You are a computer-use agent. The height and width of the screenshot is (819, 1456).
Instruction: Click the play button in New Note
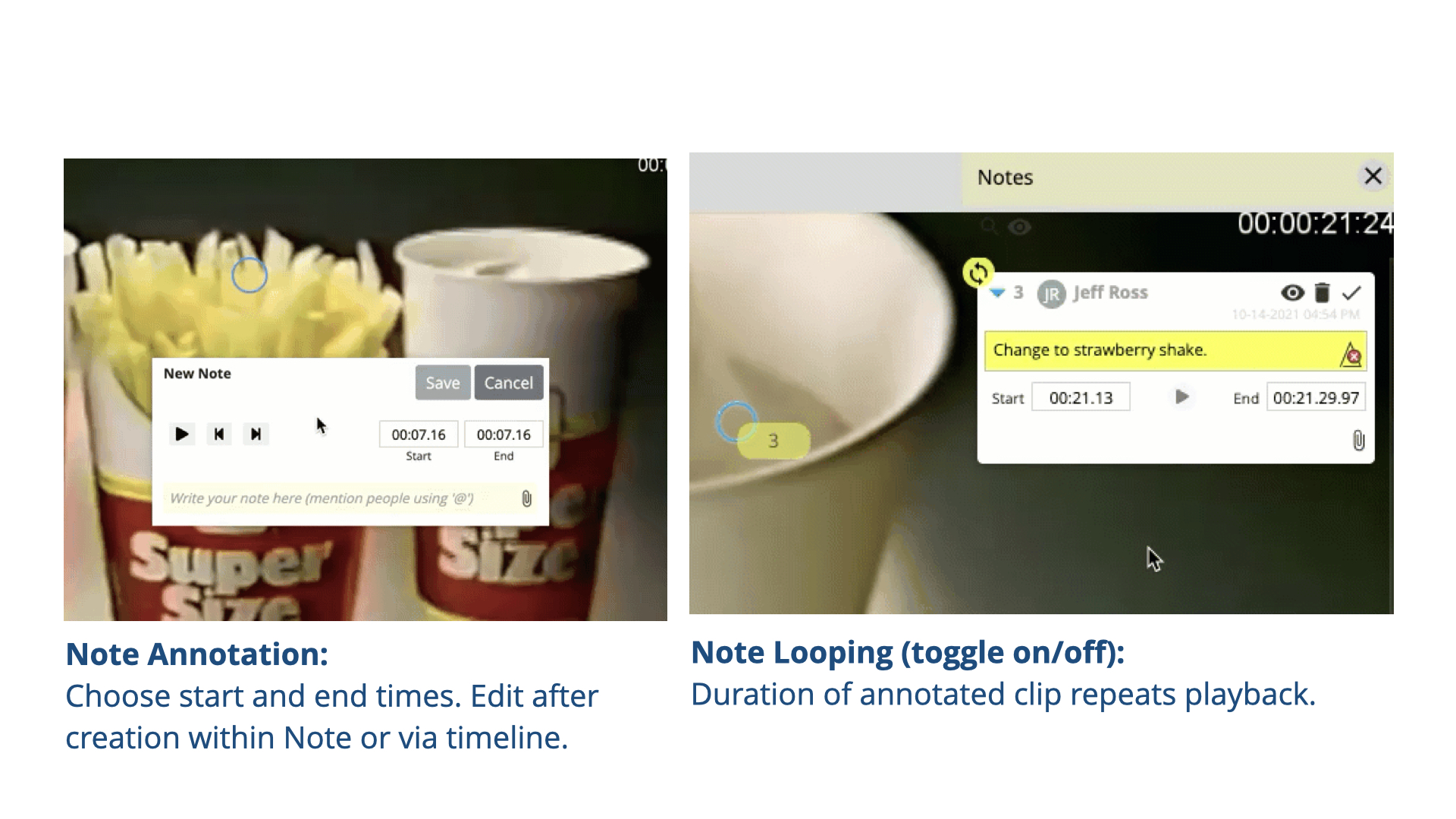(x=181, y=433)
